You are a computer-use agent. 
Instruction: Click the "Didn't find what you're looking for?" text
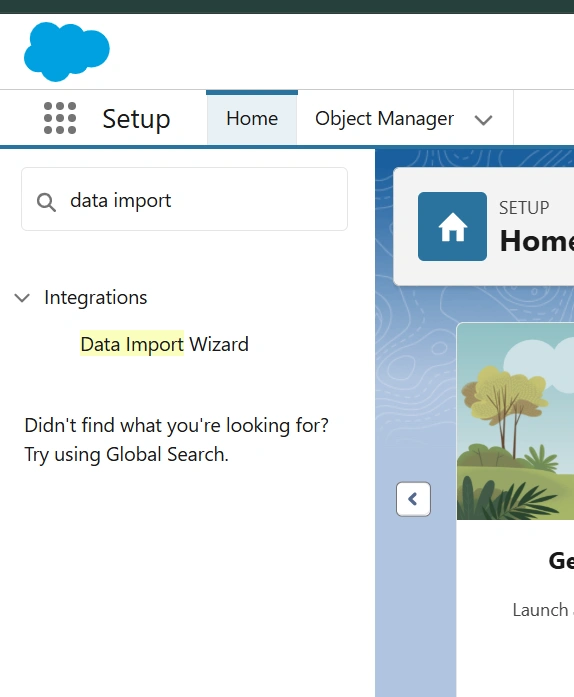tap(176, 425)
